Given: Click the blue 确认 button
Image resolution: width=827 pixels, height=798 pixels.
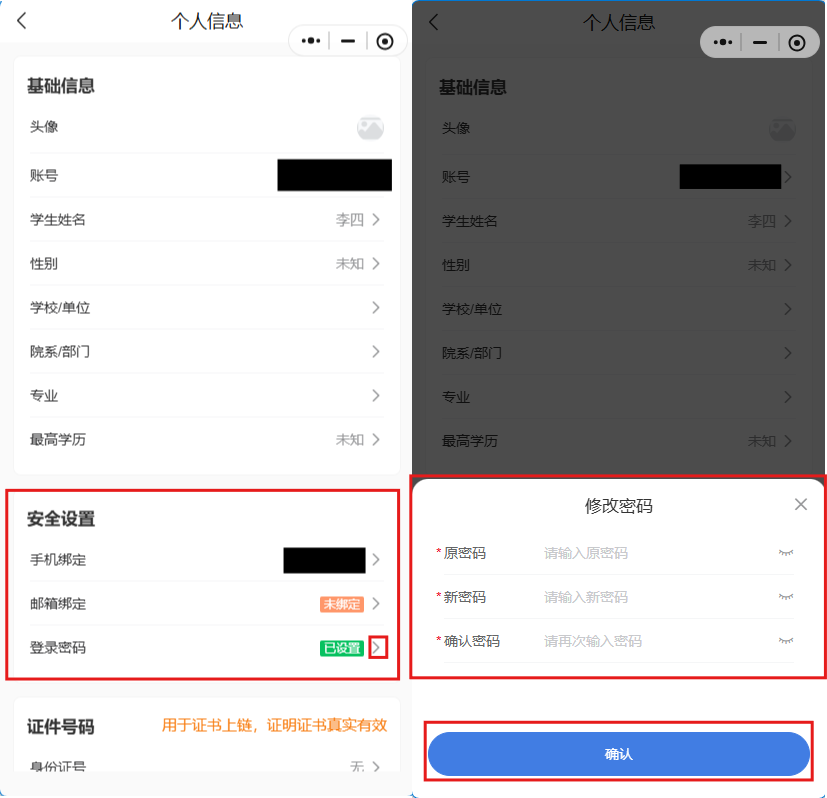Looking at the screenshot, I should point(618,754).
